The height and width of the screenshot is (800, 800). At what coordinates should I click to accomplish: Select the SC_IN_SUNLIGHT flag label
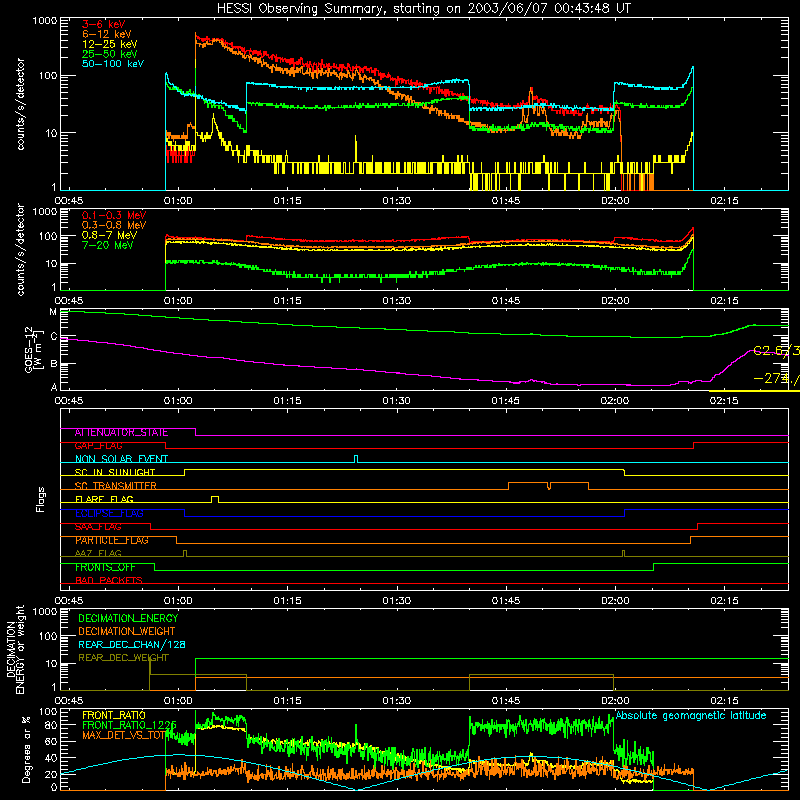[115, 472]
